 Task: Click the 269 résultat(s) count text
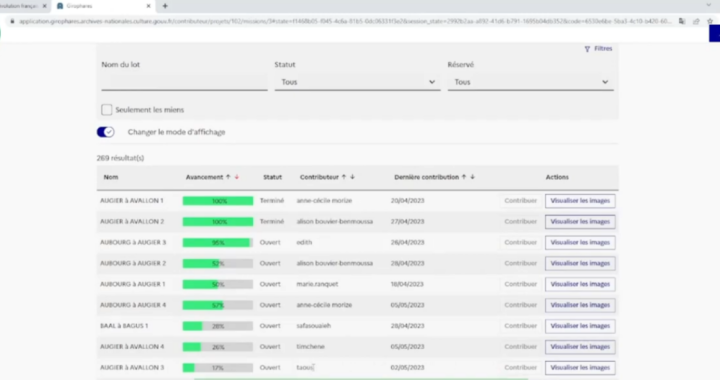120,158
